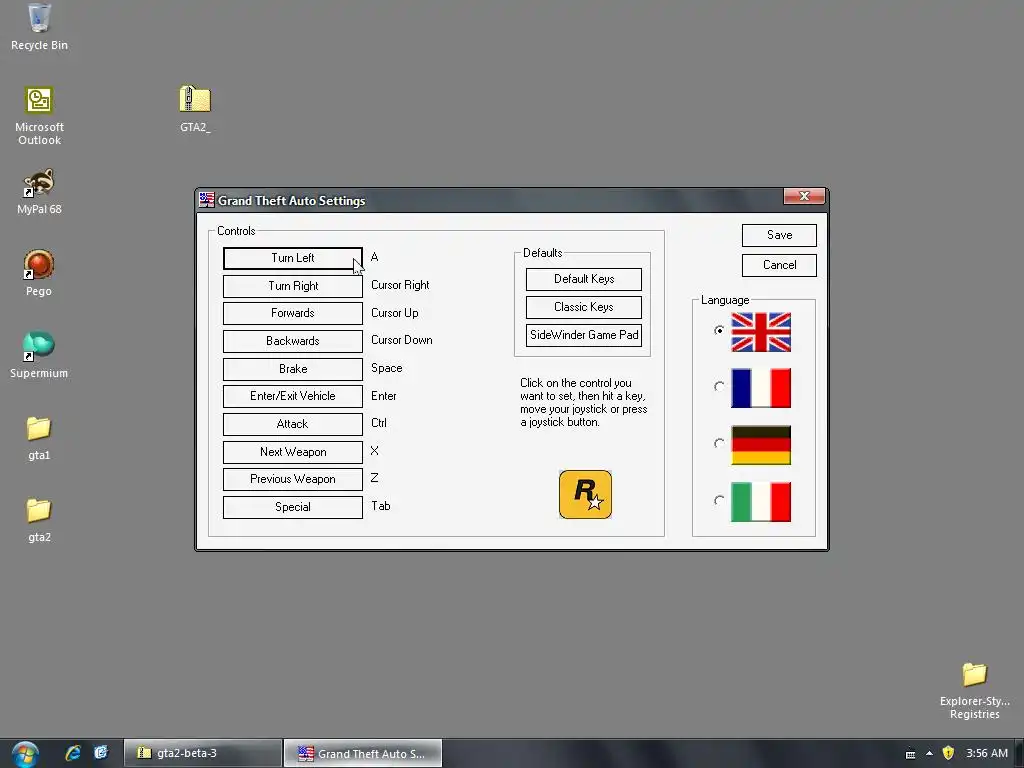
Task: Click the 'Space' key binding text
Action: (387, 368)
